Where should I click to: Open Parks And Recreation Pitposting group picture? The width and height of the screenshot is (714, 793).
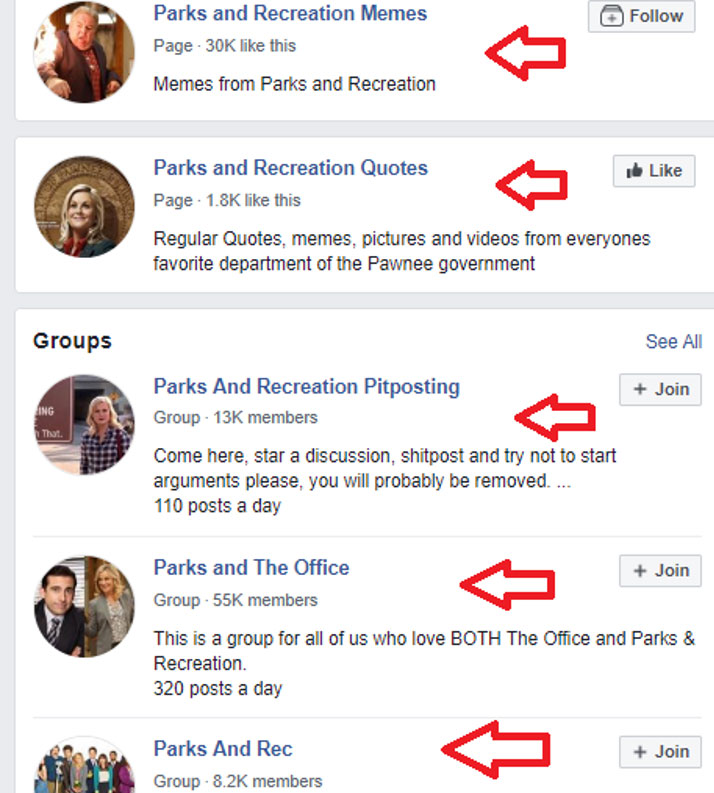coord(84,425)
